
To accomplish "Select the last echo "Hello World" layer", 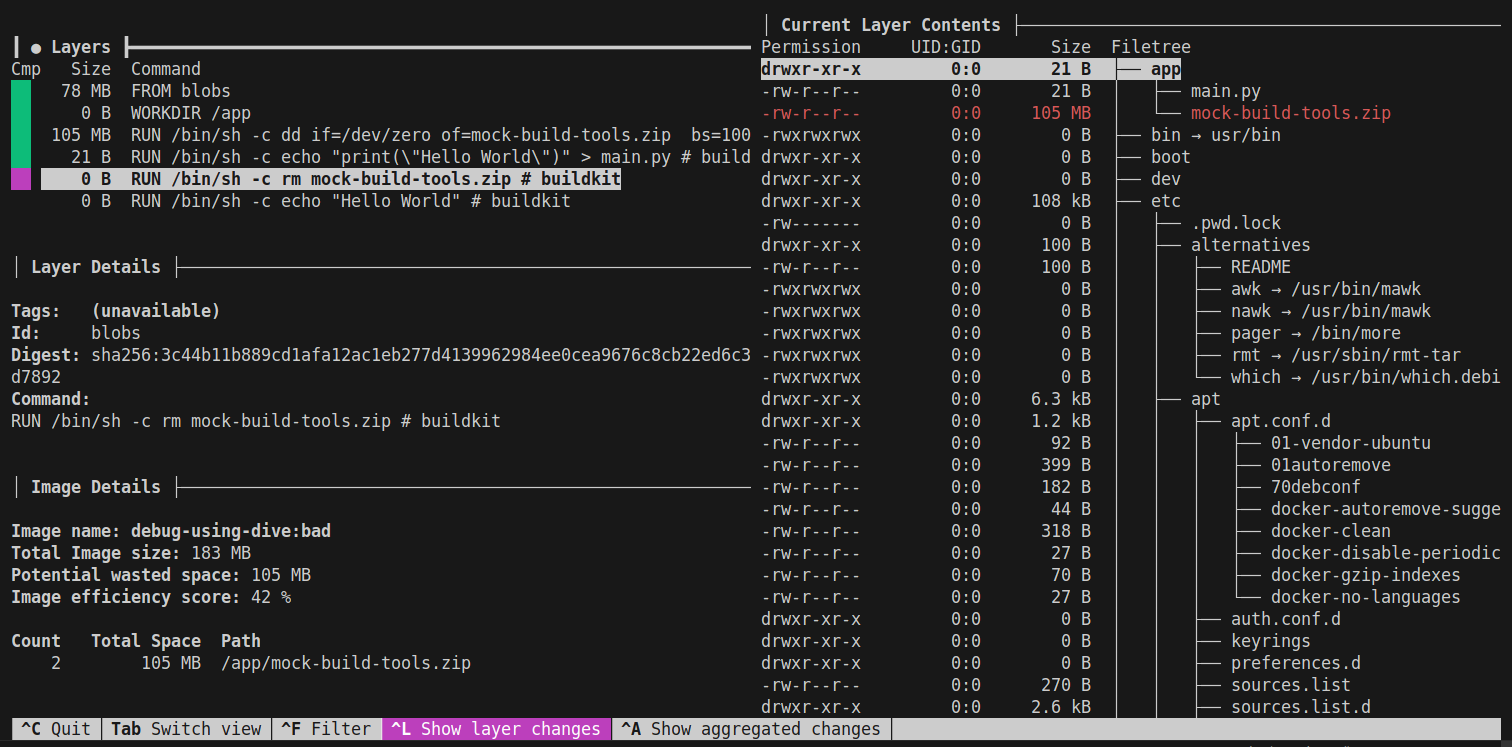I will coord(350,201).
